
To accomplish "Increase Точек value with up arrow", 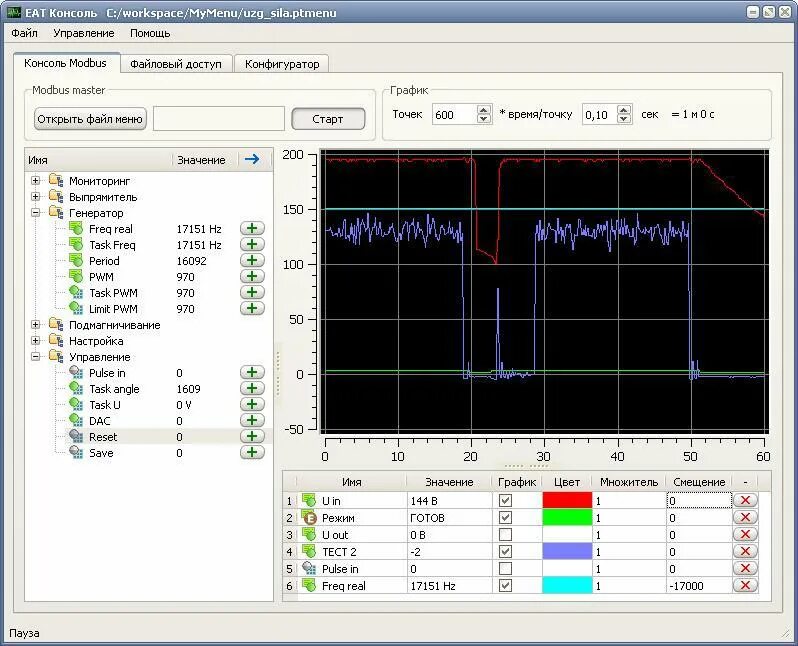I will pyautogui.click(x=484, y=108).
